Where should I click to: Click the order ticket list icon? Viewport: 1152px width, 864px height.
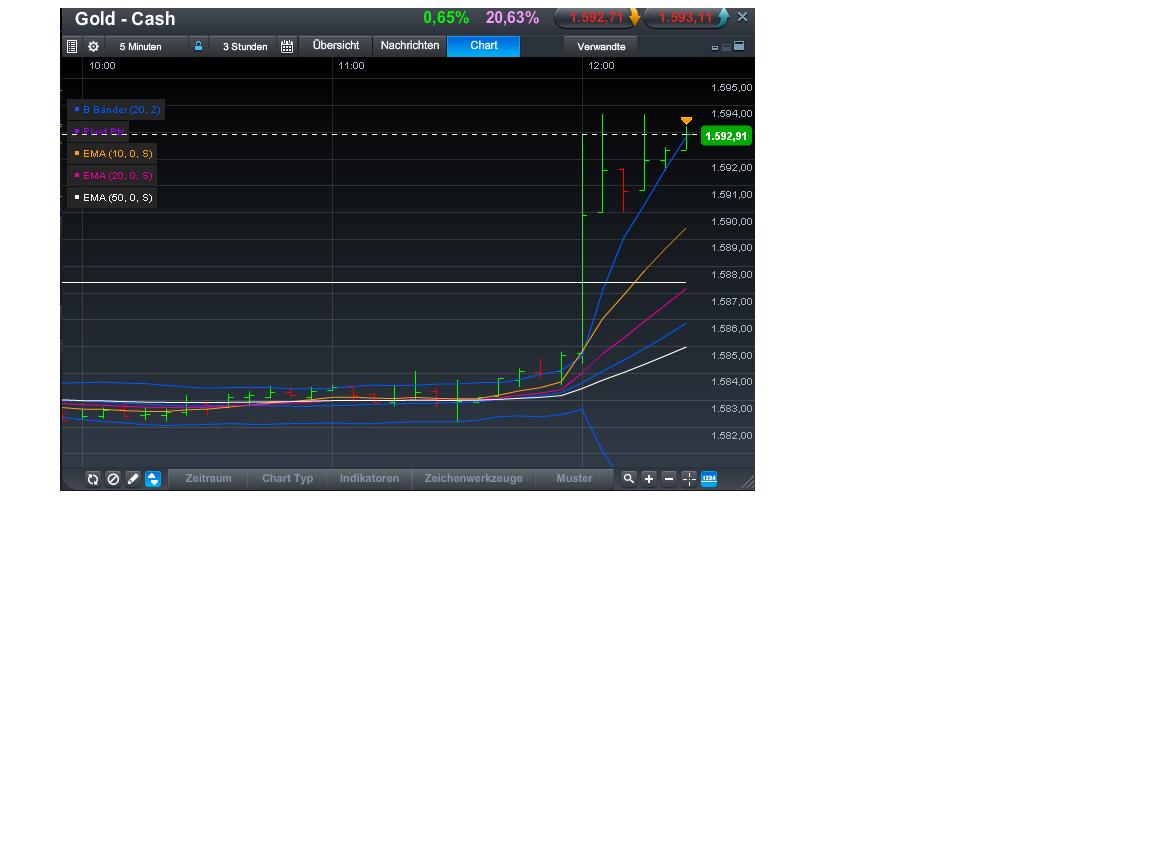click(72, 45)
